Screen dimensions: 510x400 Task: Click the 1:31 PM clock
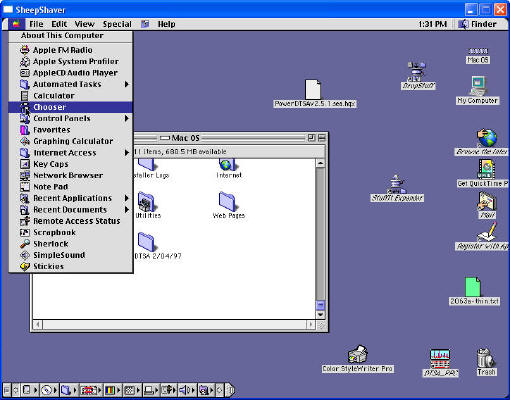(432, 24)
